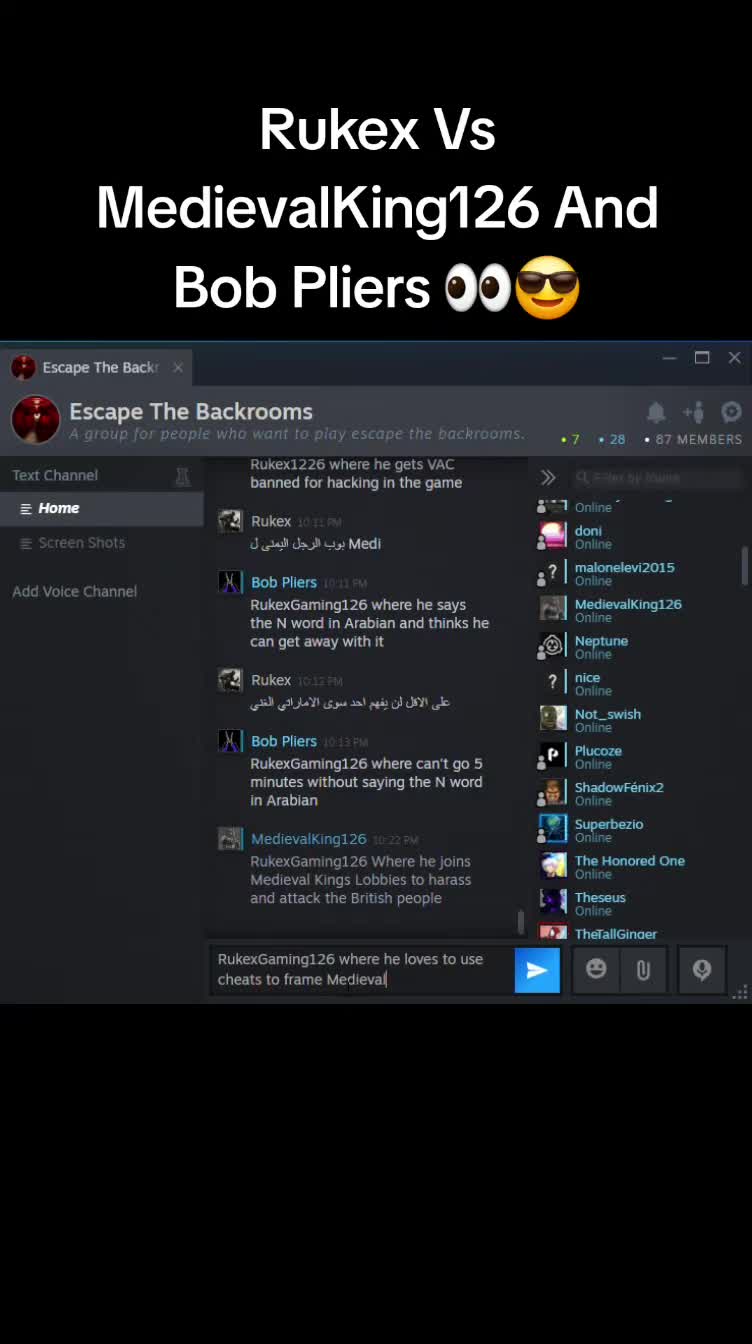Close the Escape The Backrooms chat tab
The width and height of the screenshot is (752, 1344).
pyautogui.click(x=178, y=368)
